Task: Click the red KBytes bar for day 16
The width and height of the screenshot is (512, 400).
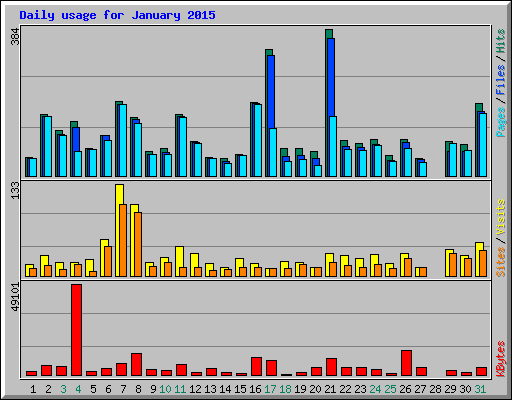Action: (256, 367)
